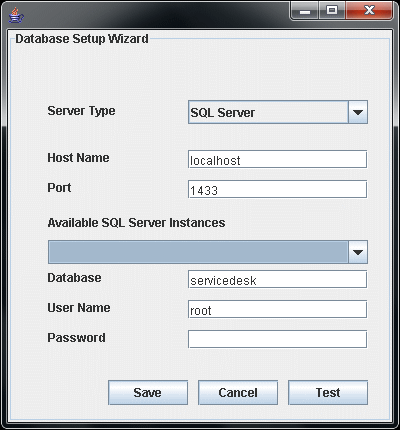400x430 pixels.
Task: Click the Java coffee cup window icon
Action: pyautogui.click(x=16, y=15)
